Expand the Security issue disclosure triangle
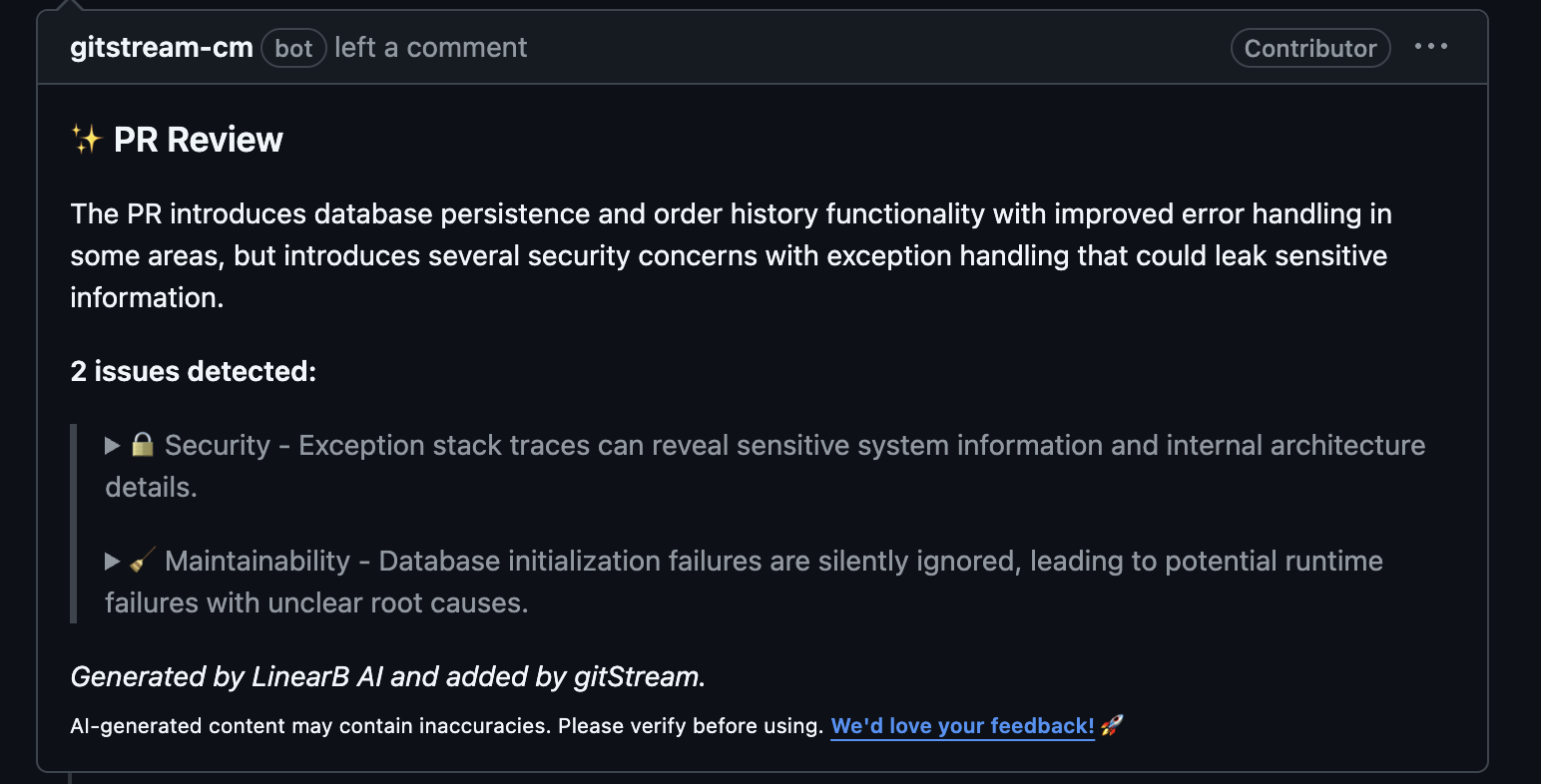This screenshot has width=1541, height=784. point(113,445)
